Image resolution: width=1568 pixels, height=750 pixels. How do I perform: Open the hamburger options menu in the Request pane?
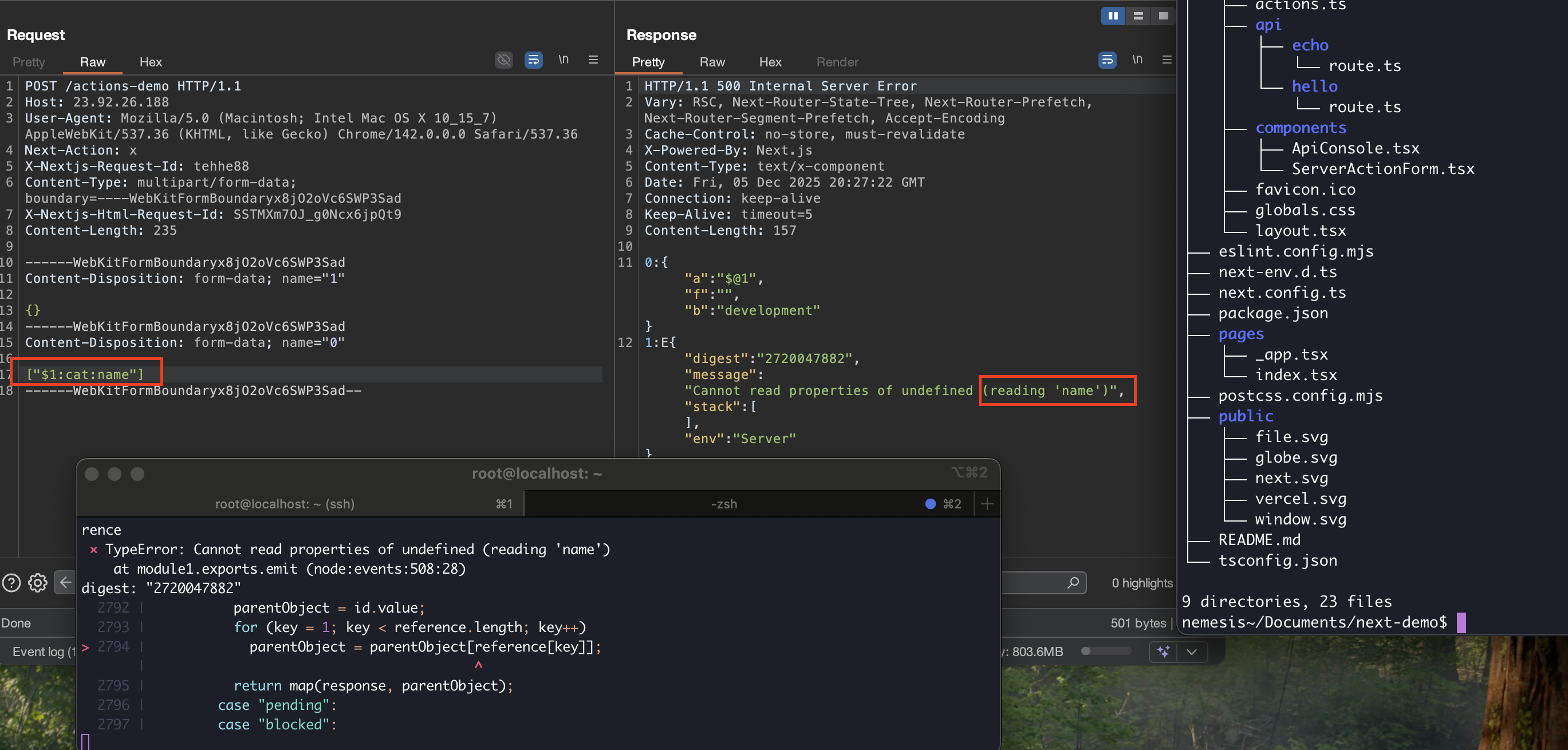pos(593,60)
